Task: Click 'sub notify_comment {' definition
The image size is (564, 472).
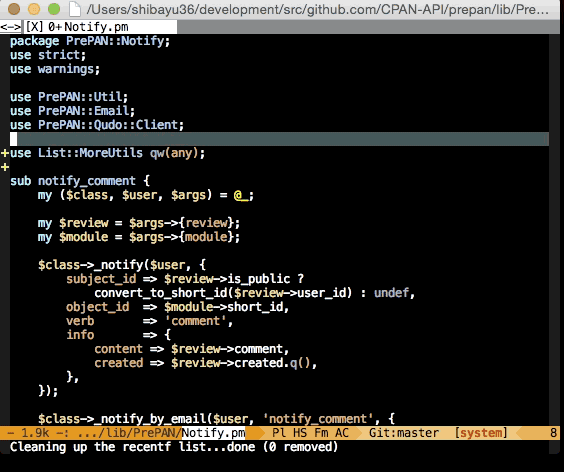Action: (x=79, y=181)
